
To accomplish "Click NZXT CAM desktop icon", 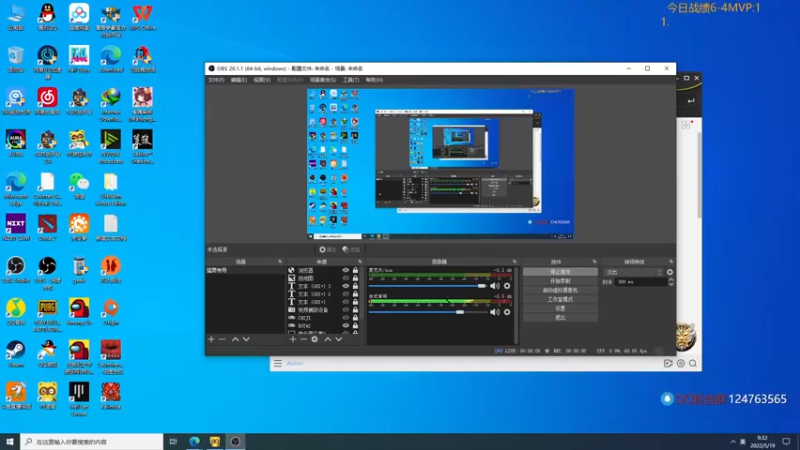I will click(x=16, y=227).
